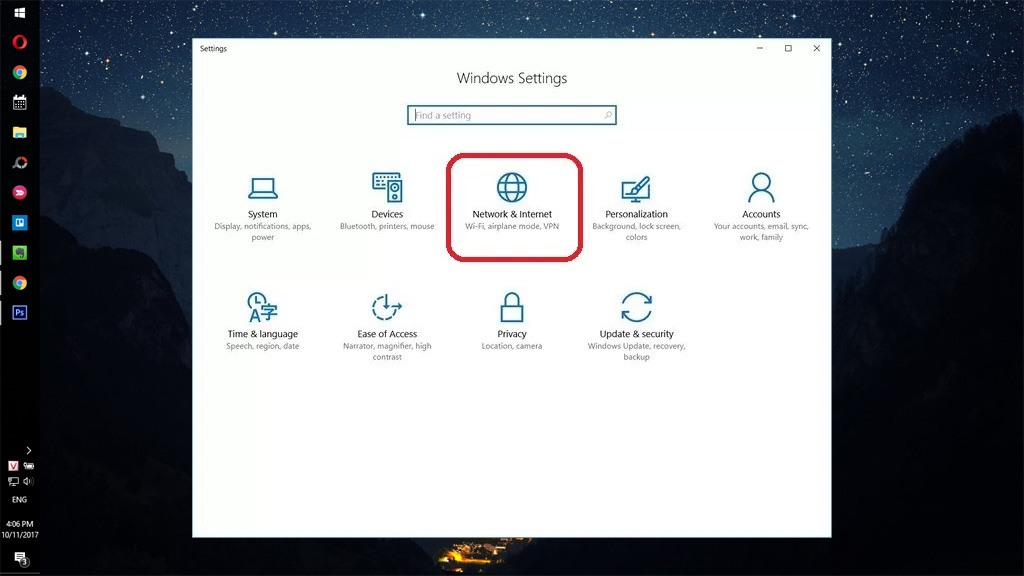This screenshot has width=1024, height=576.
Task: Switch to Photoshop in the taskbar
Action: pos(20,313)
